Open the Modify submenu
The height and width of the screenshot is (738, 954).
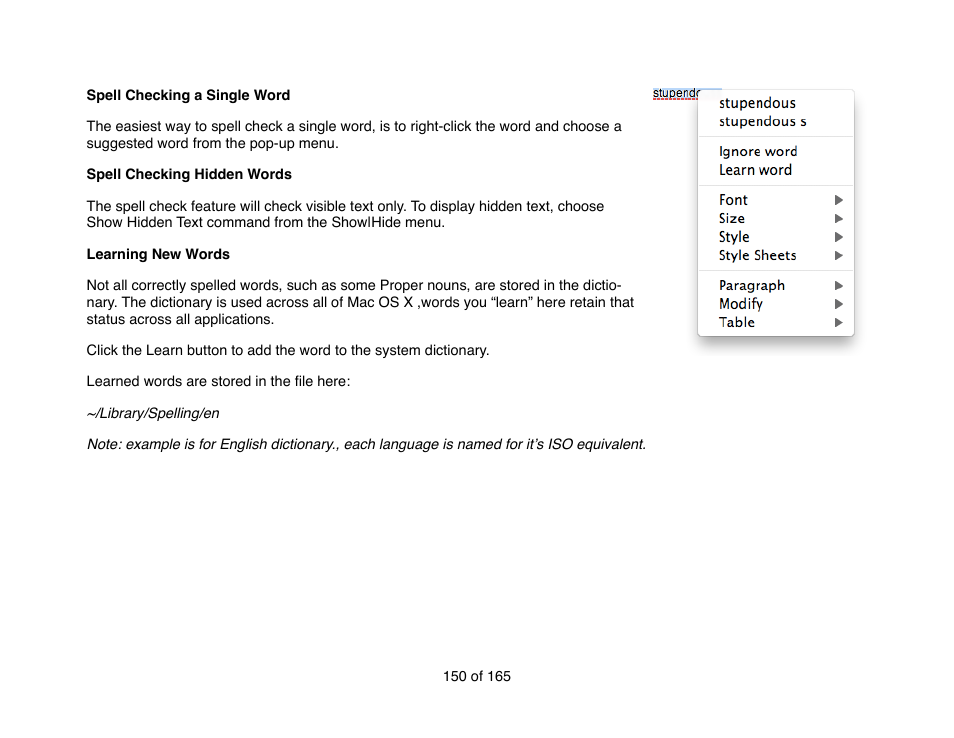[x=776, y=304]
